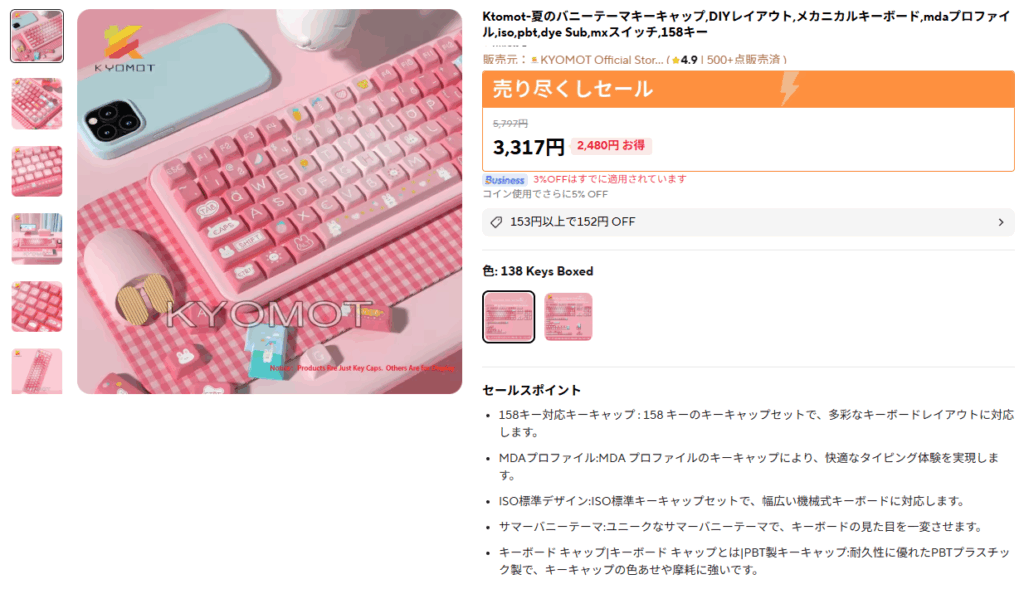Screen dimensions: 1024x589
Task: Click the KYOMOT logo on product image
Action: [x=124, y=48]
